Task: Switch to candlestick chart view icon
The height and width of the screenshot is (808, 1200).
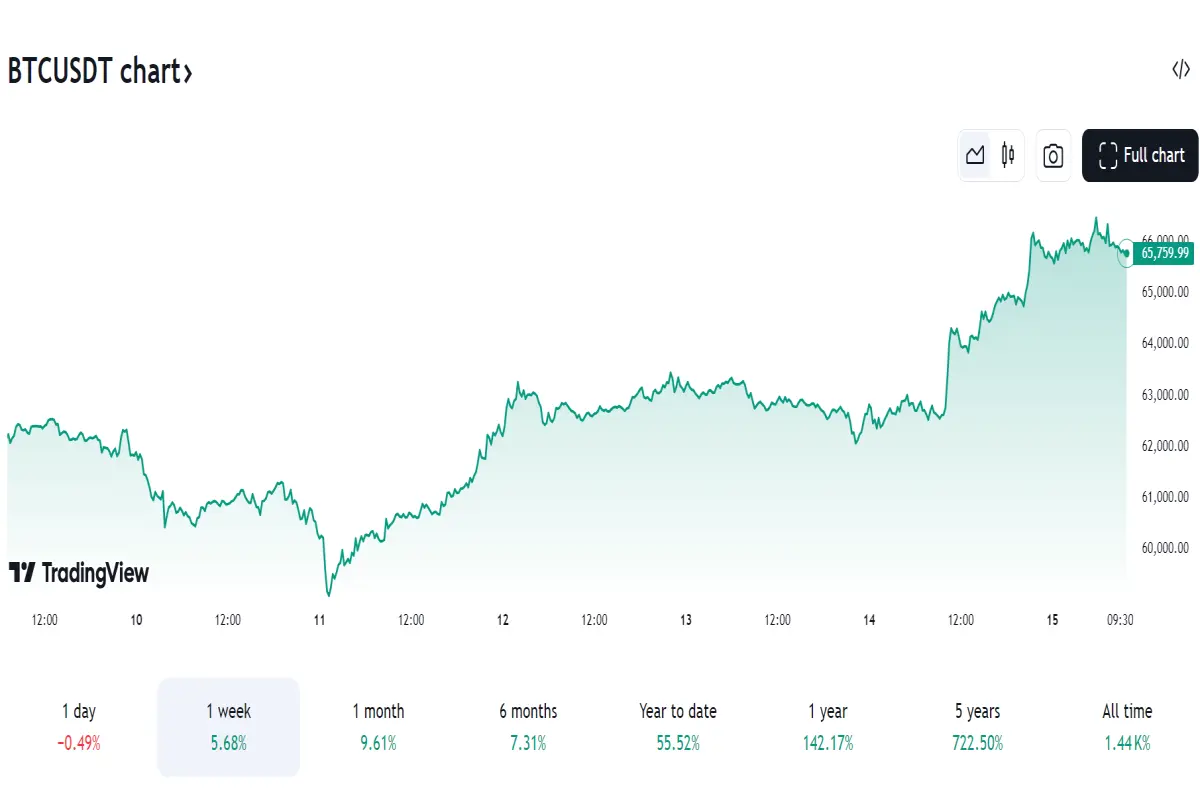Action: 1007,156
